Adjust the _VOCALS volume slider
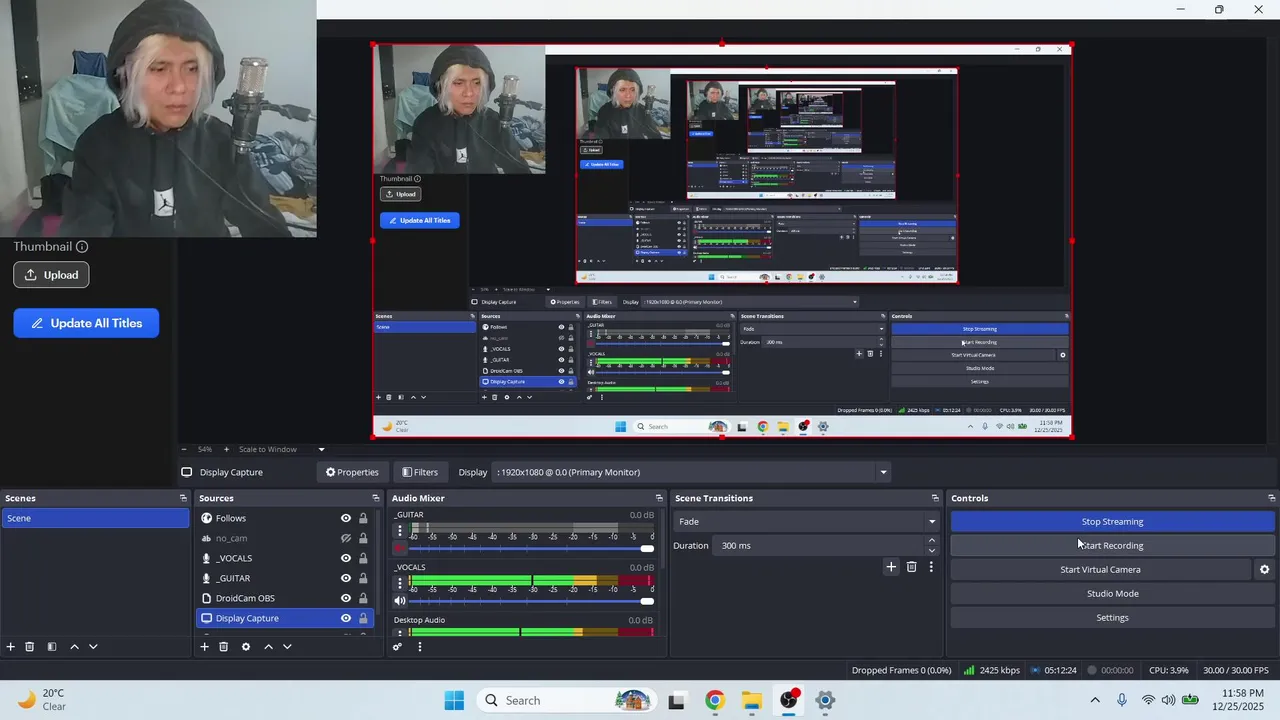Screen dimensions: 1280x720 (531, 601)
